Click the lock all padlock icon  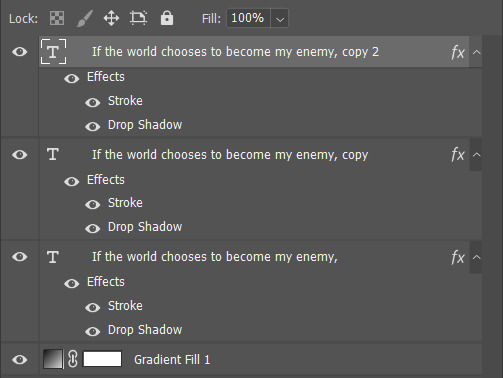167,18
